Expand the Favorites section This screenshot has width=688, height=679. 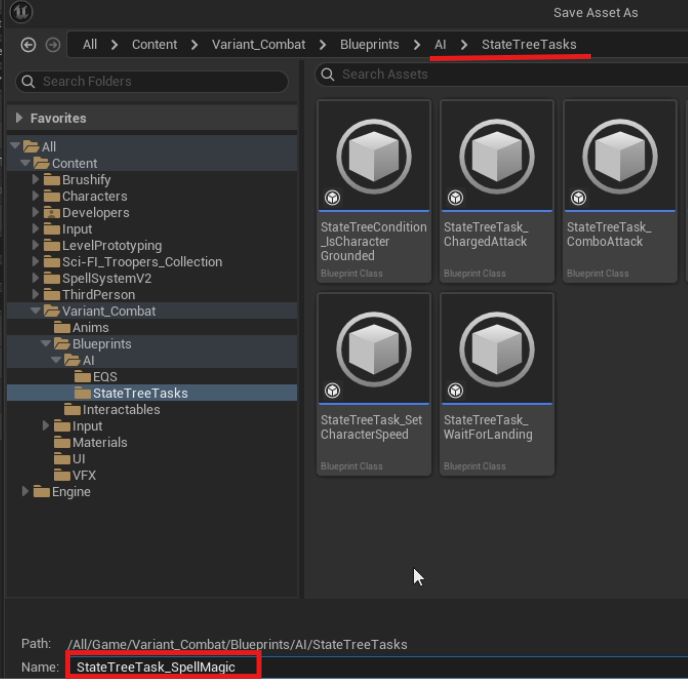(x=19, y=118)
